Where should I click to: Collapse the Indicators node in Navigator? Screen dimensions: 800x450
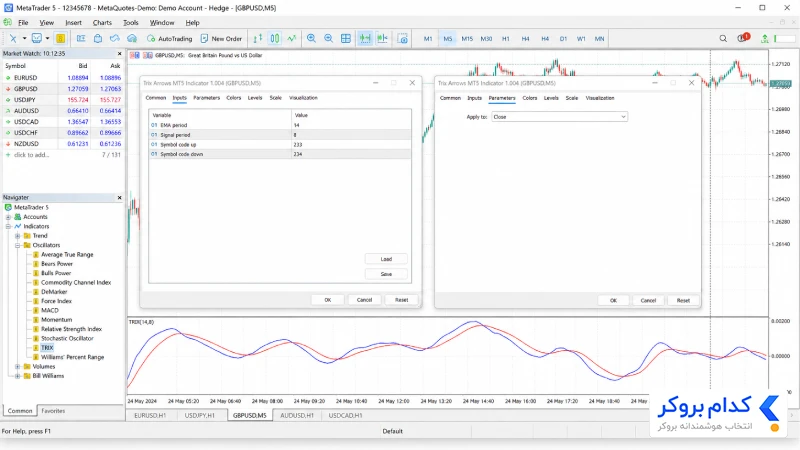[x=8, y=227]
